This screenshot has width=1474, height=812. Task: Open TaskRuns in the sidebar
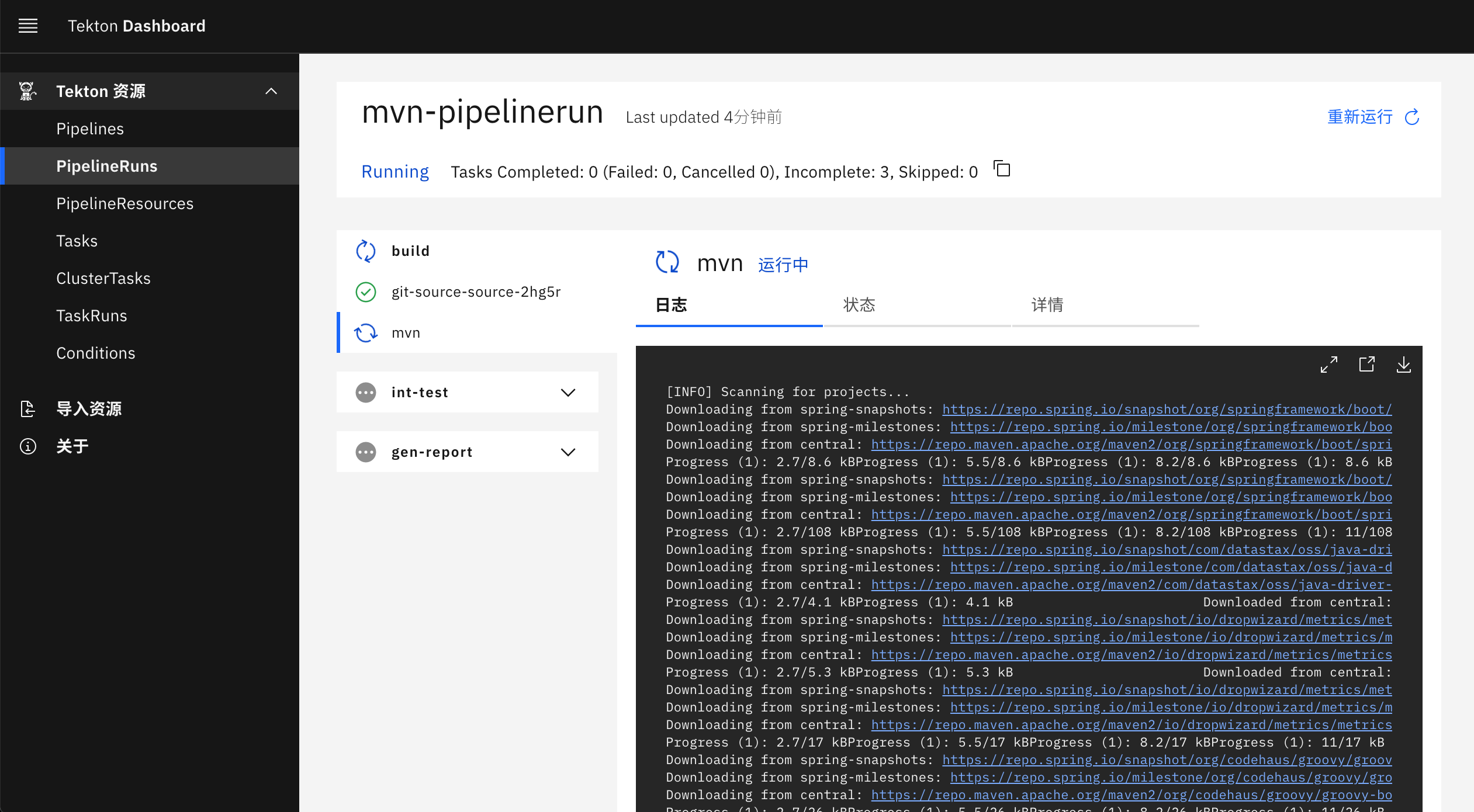[x=150, y=315]
